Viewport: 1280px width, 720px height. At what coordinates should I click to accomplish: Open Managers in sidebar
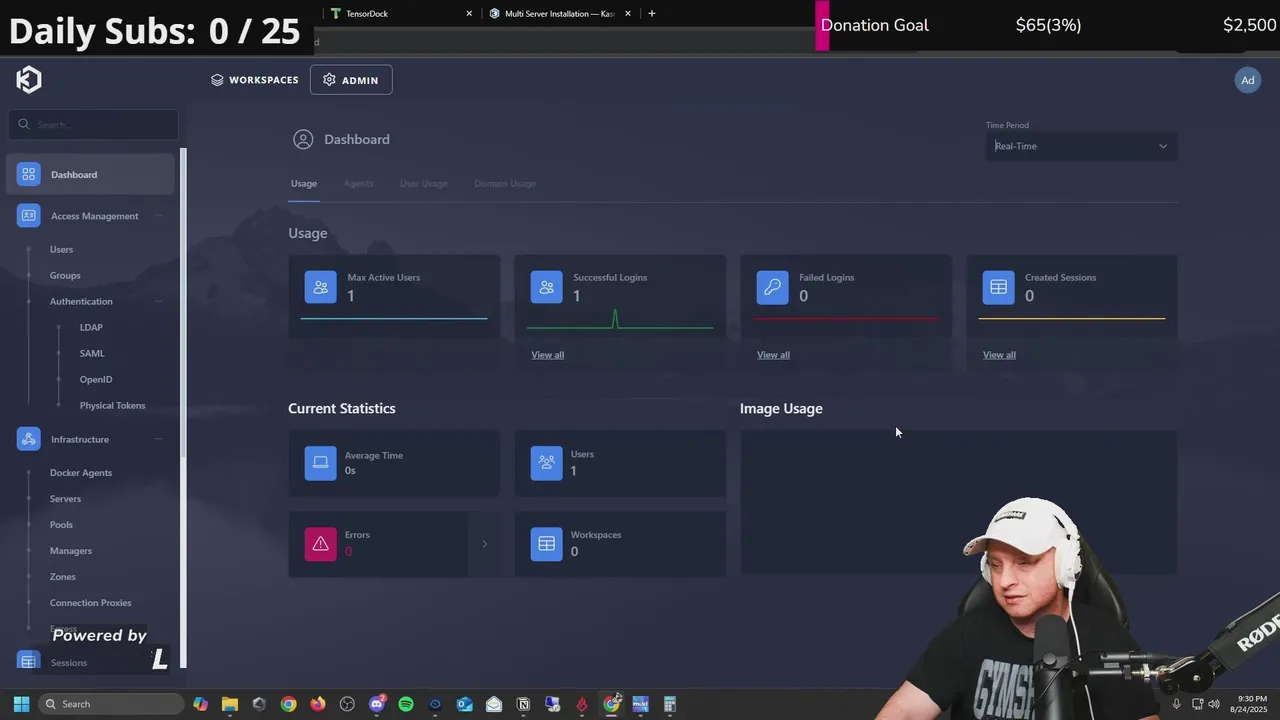pyautogui.click(x=70, y=551)
